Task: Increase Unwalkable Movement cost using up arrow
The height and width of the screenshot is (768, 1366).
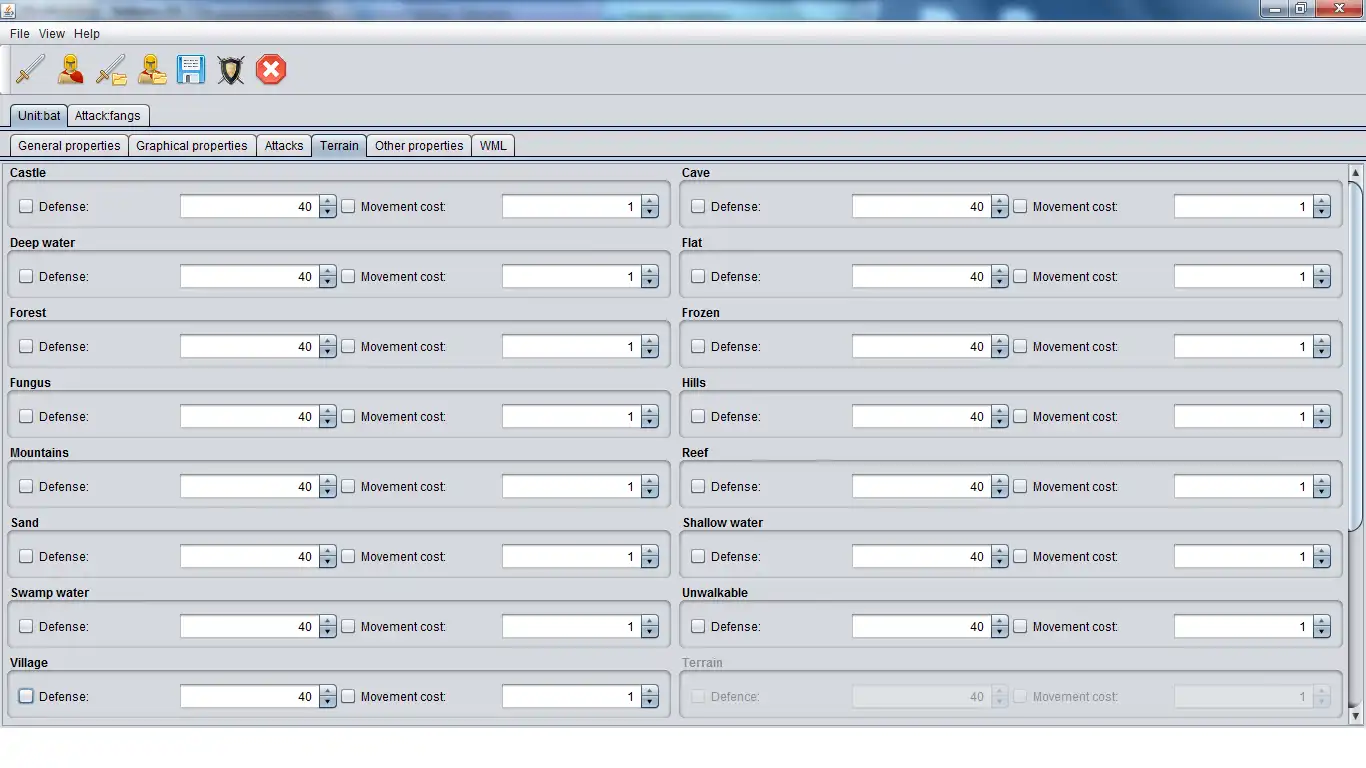Action: (x=1322, y=621)
